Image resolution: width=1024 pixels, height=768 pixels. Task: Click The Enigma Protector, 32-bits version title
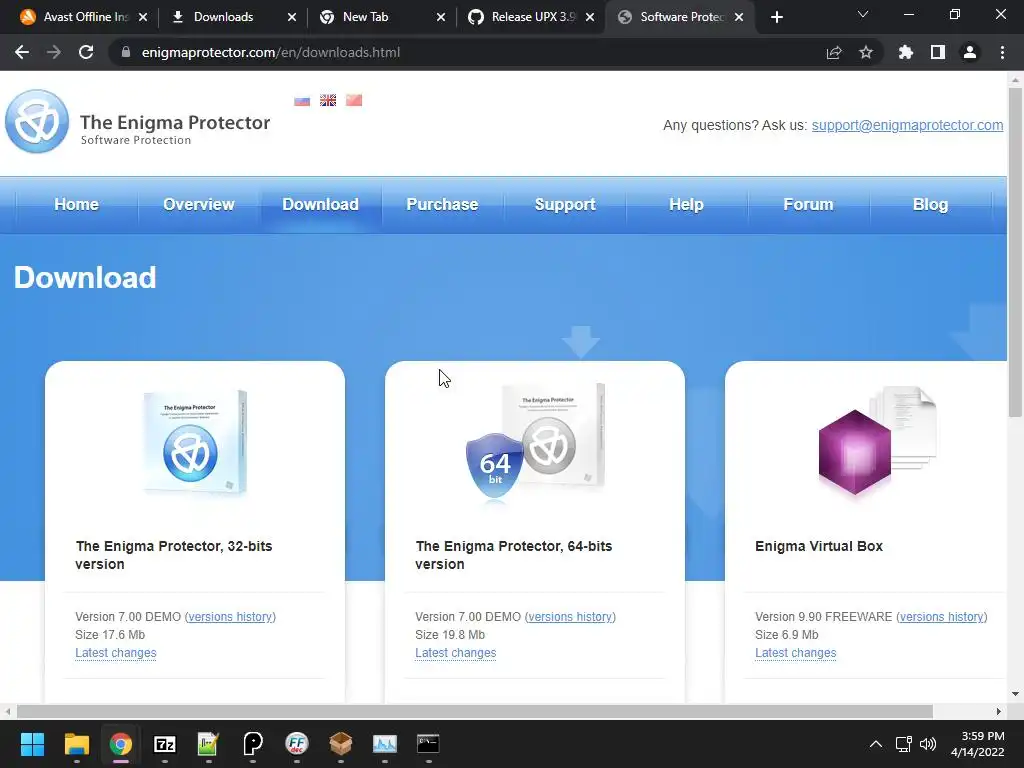pos(174,555)
